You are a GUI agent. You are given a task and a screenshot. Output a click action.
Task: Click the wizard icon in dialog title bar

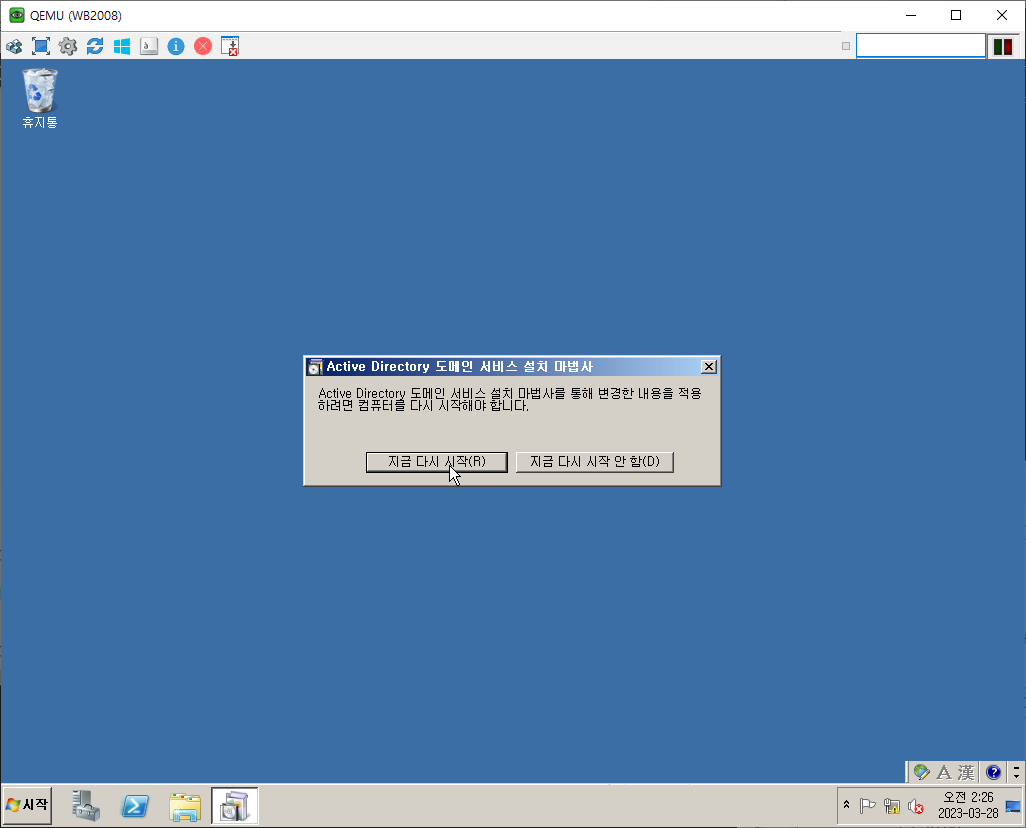point(315,367)
